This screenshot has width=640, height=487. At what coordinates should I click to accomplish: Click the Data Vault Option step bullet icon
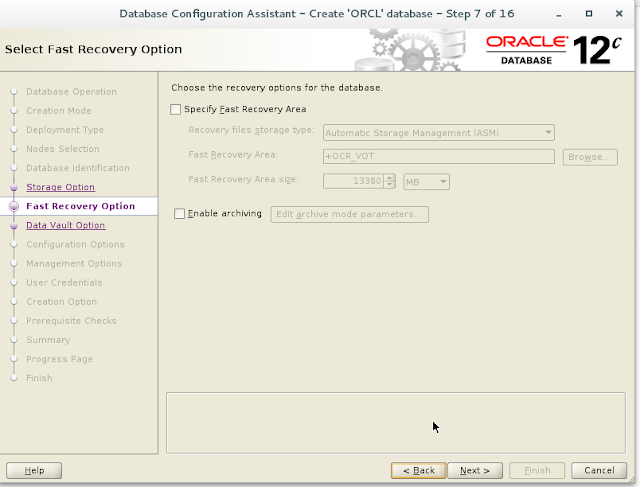(x=14, y=225)
